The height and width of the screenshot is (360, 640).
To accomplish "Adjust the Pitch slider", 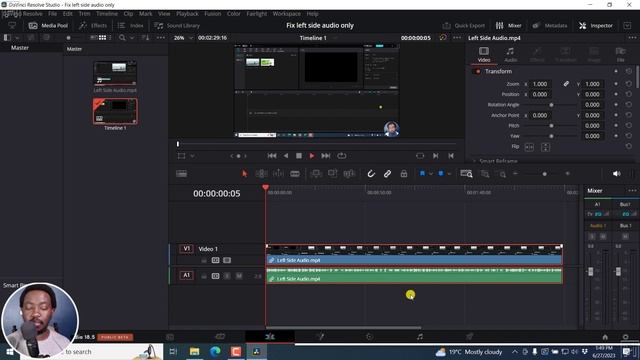I will click(551, 126).
